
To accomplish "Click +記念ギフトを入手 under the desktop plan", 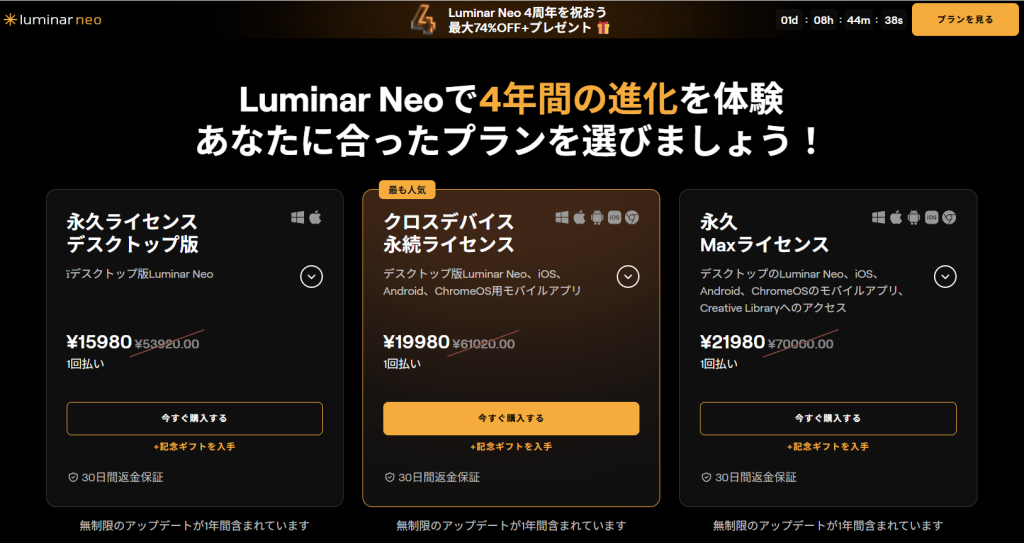I will pos(194,446).
